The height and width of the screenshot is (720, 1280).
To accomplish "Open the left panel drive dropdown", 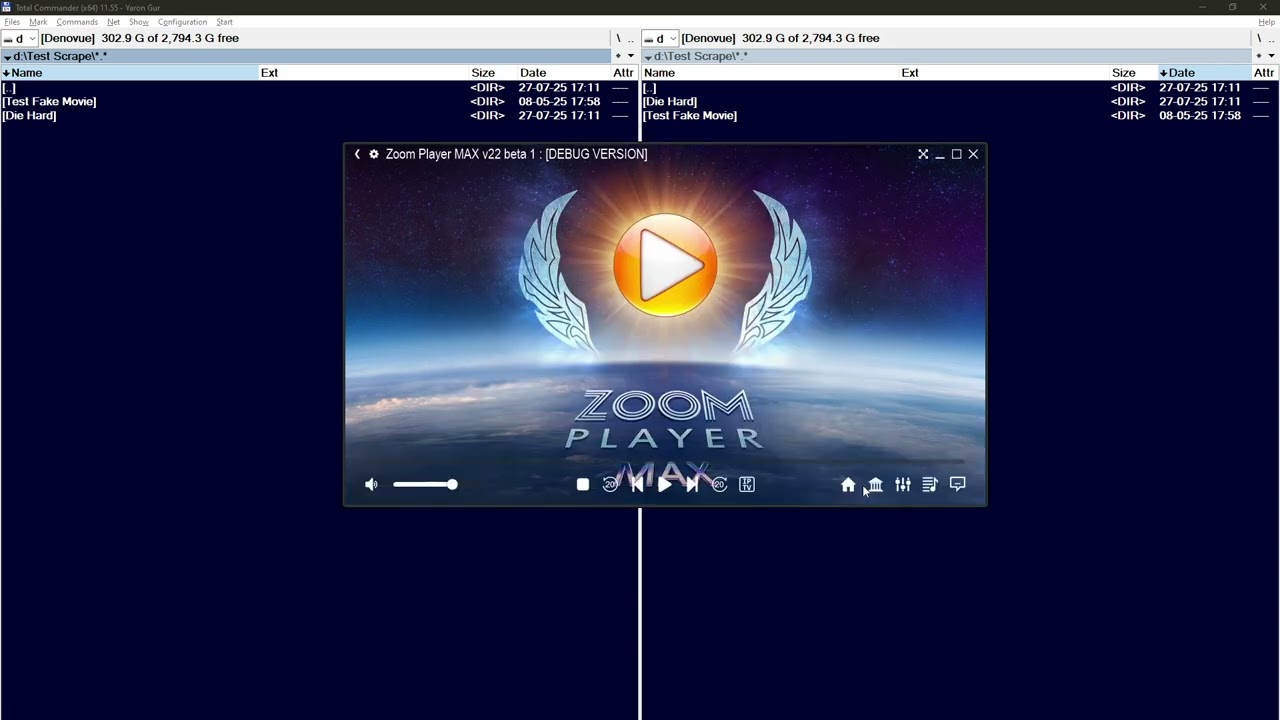I will point(19,39).
